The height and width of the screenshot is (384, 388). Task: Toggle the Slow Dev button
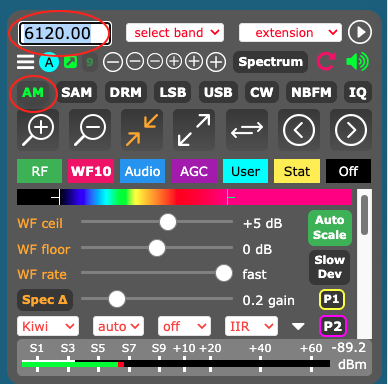point(330,267)
